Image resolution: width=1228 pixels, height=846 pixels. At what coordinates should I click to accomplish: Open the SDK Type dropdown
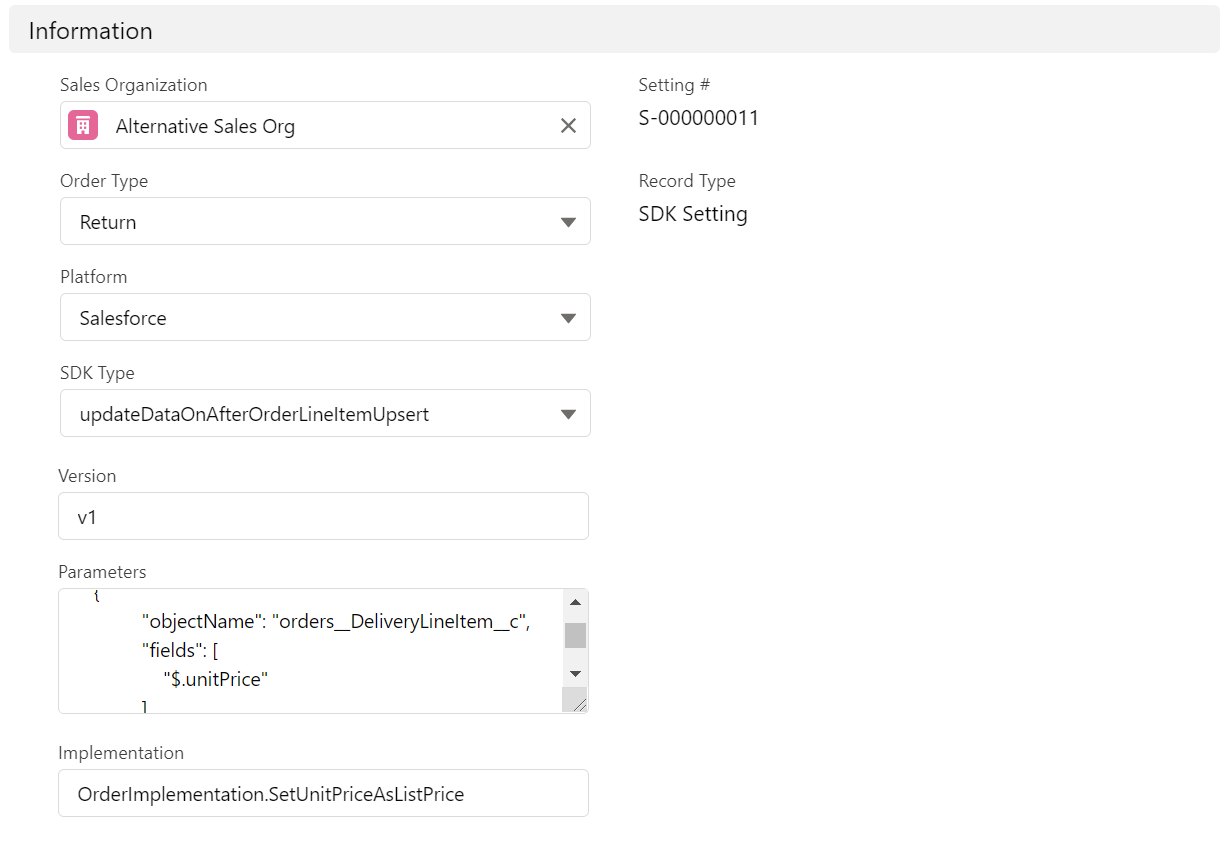[x=325, y=414]
